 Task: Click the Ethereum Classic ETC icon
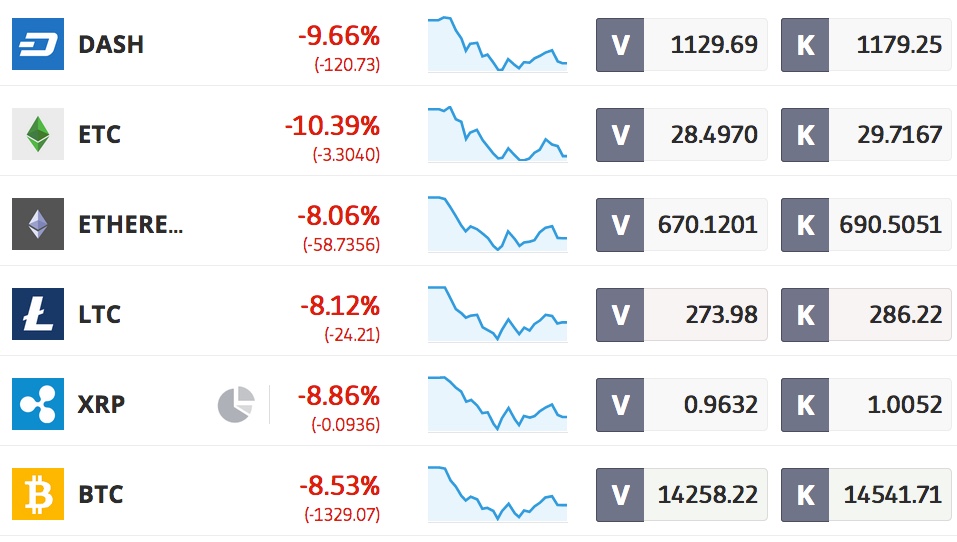click(x=38, y=134)
